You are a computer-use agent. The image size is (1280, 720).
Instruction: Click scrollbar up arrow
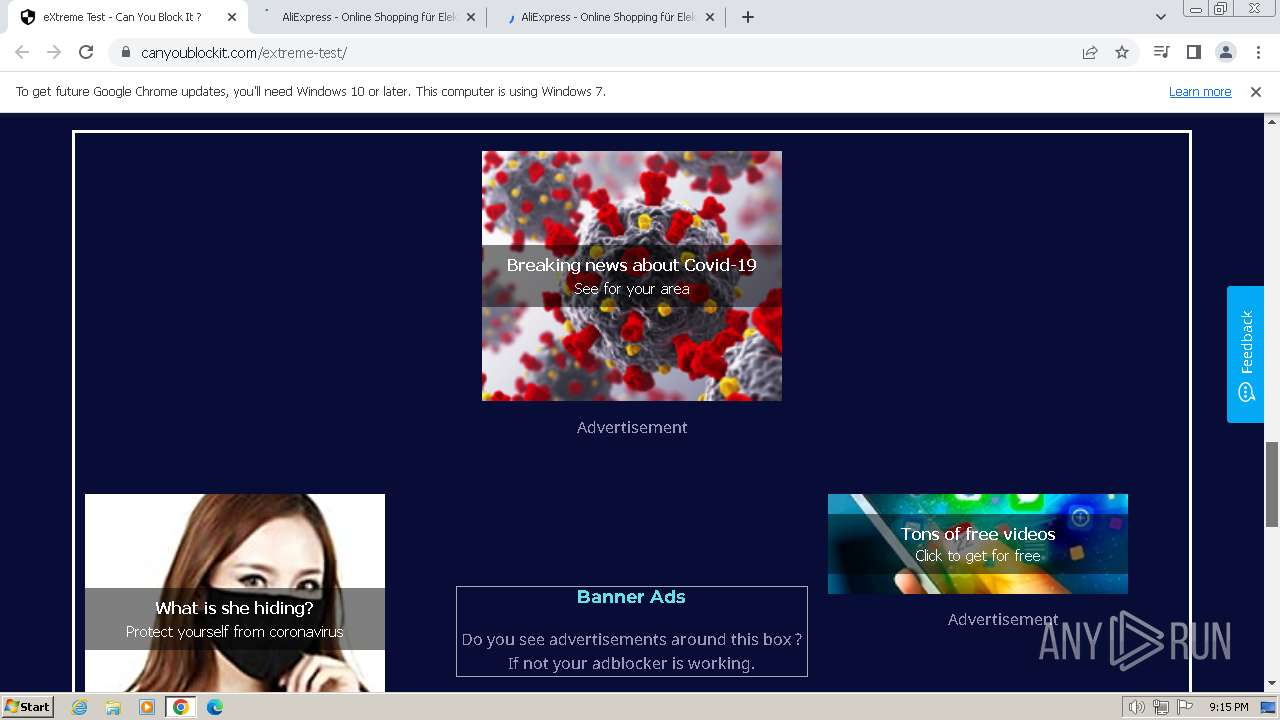(x=1272, y=121)
